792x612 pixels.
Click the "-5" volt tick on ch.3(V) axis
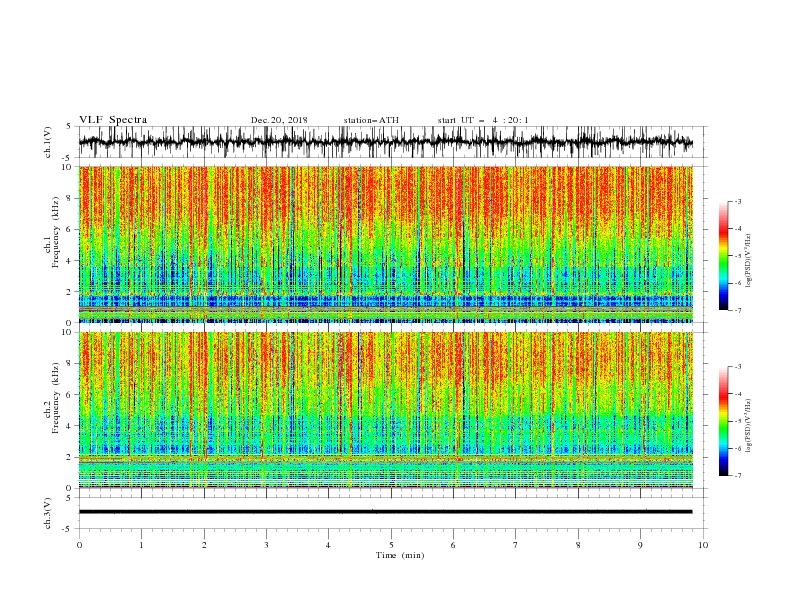coord(67,529)
